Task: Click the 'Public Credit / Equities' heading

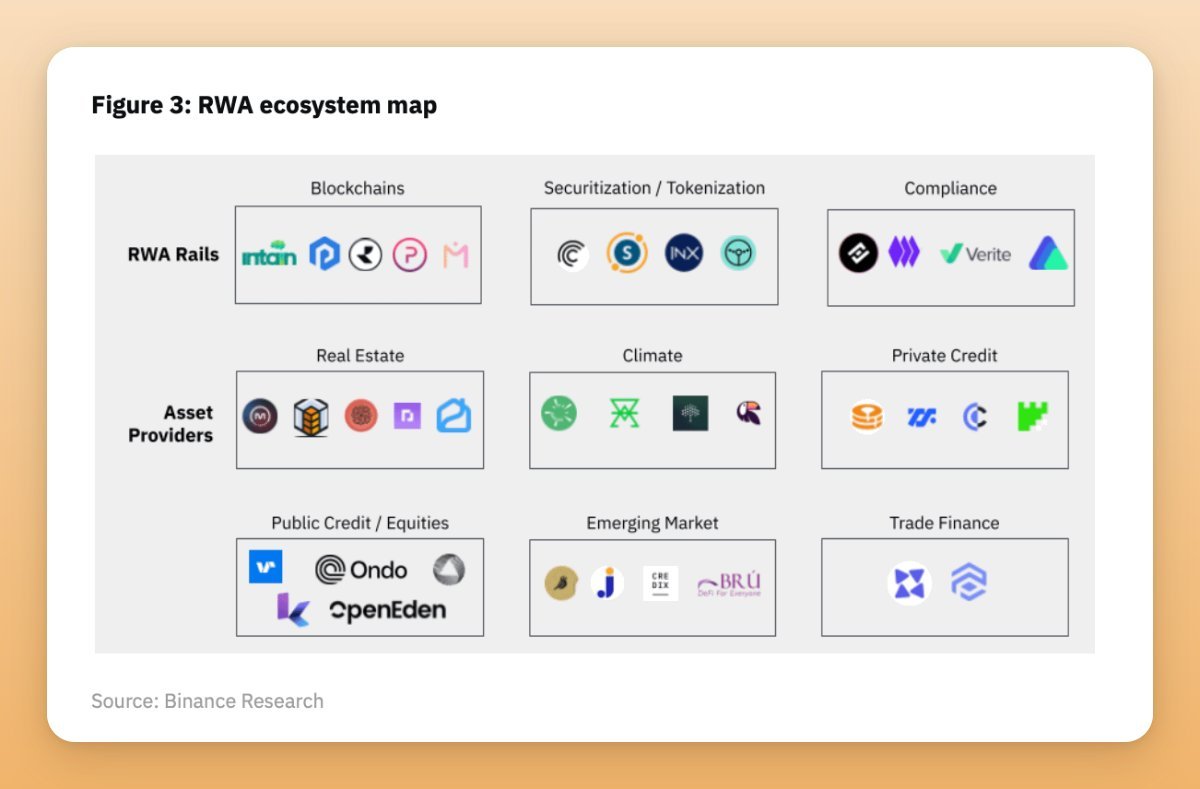Action: point(360,523)
